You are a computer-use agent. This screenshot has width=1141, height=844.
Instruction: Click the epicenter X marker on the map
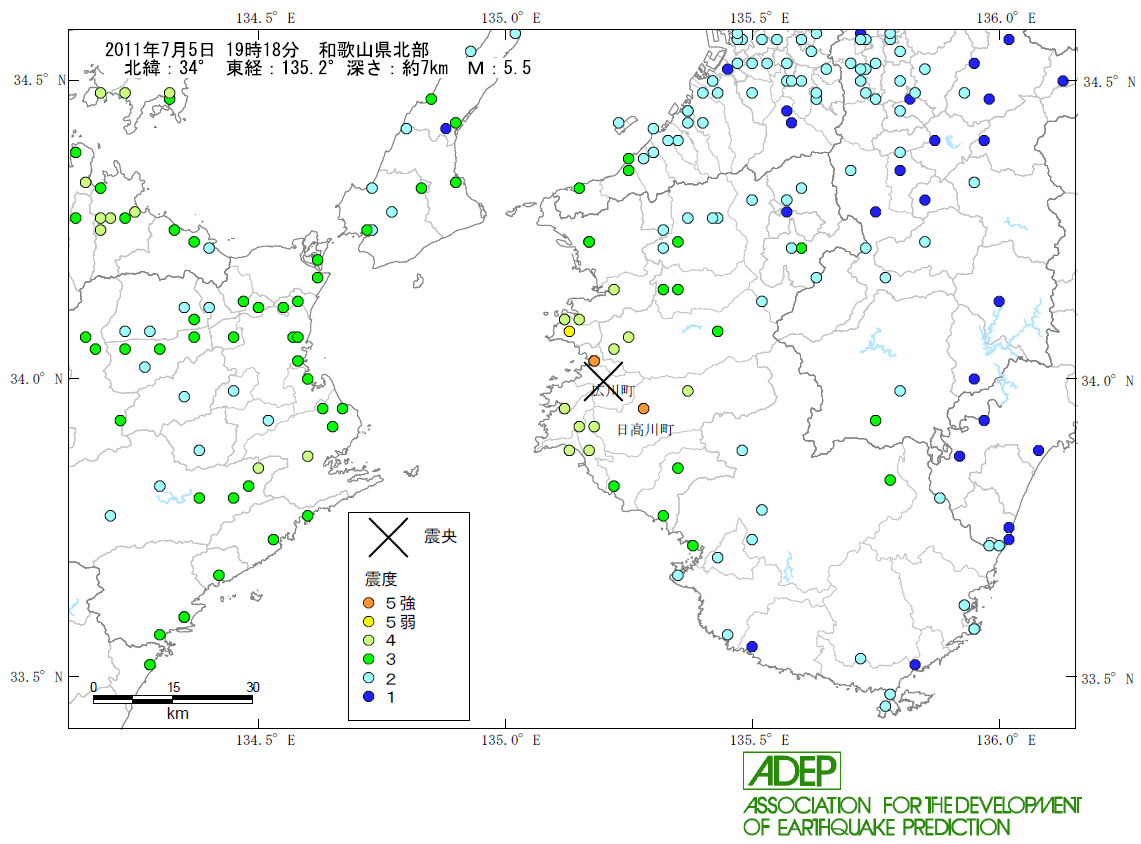[603, 381]
